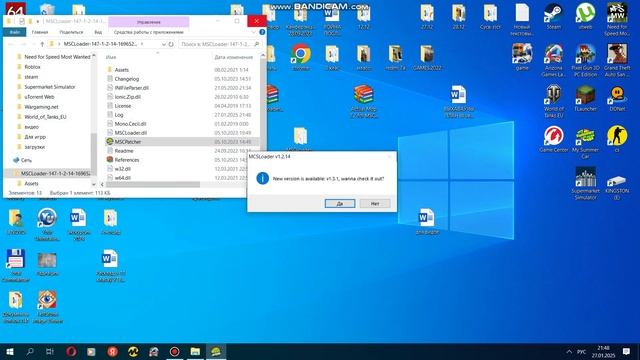Select the Mono.Cecil.dll file

[130, 124]
